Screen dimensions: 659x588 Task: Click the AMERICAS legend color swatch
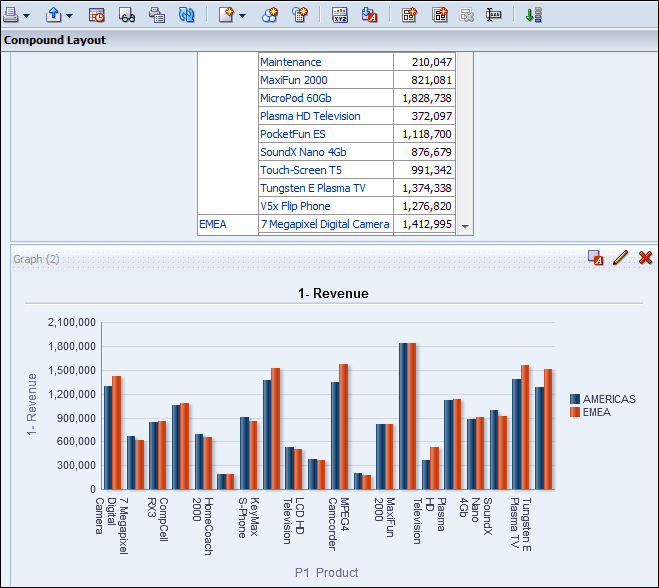(575, 399)
